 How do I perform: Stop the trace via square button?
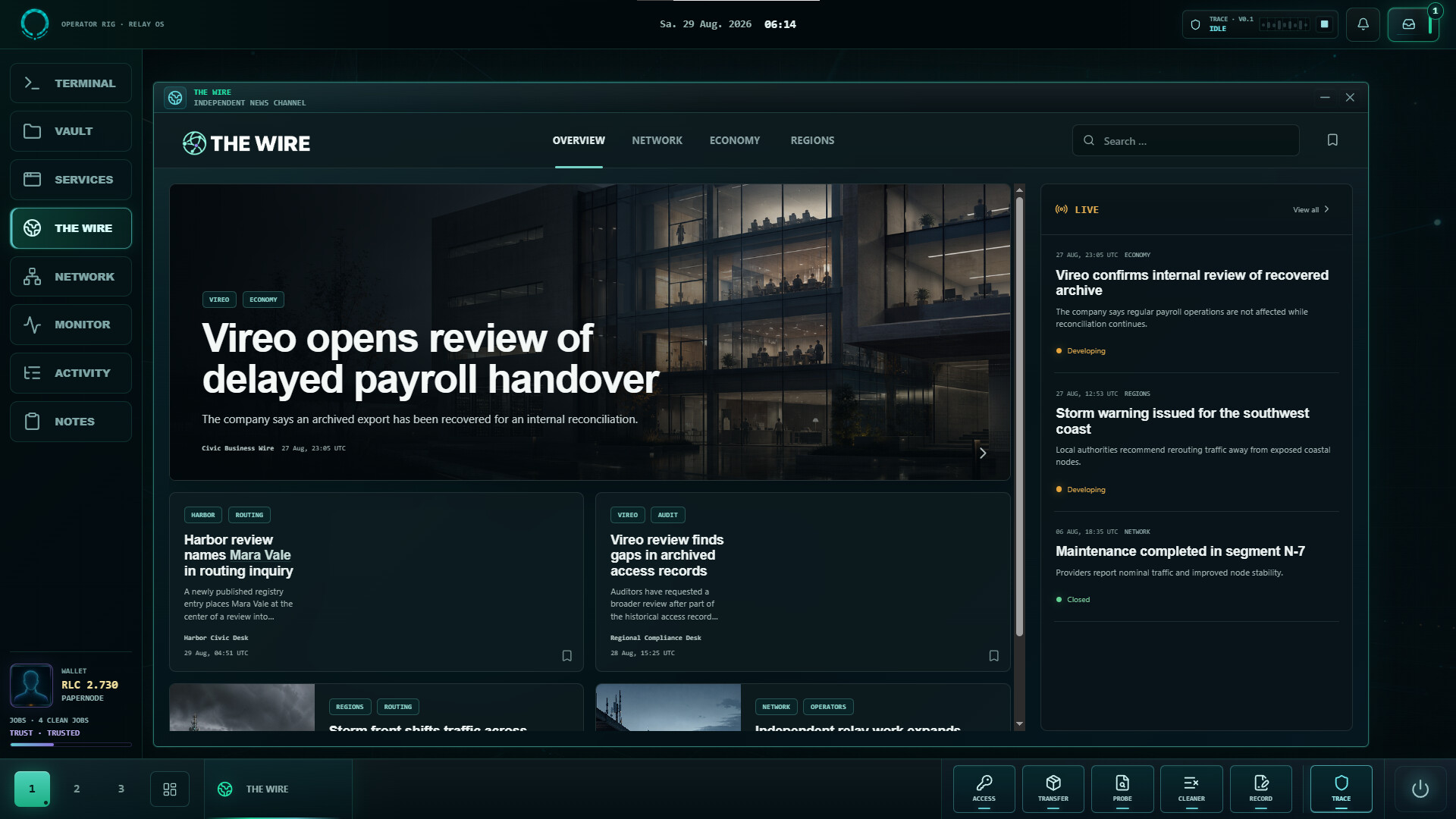click(1325, 24)
